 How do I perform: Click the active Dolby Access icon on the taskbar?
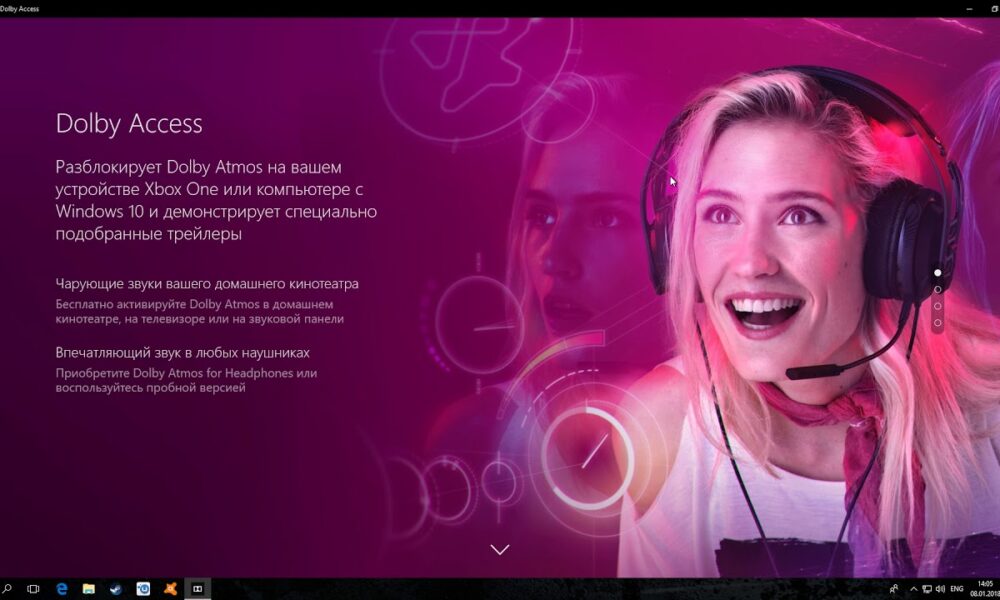pyautogui.click(x=198, y=589)
